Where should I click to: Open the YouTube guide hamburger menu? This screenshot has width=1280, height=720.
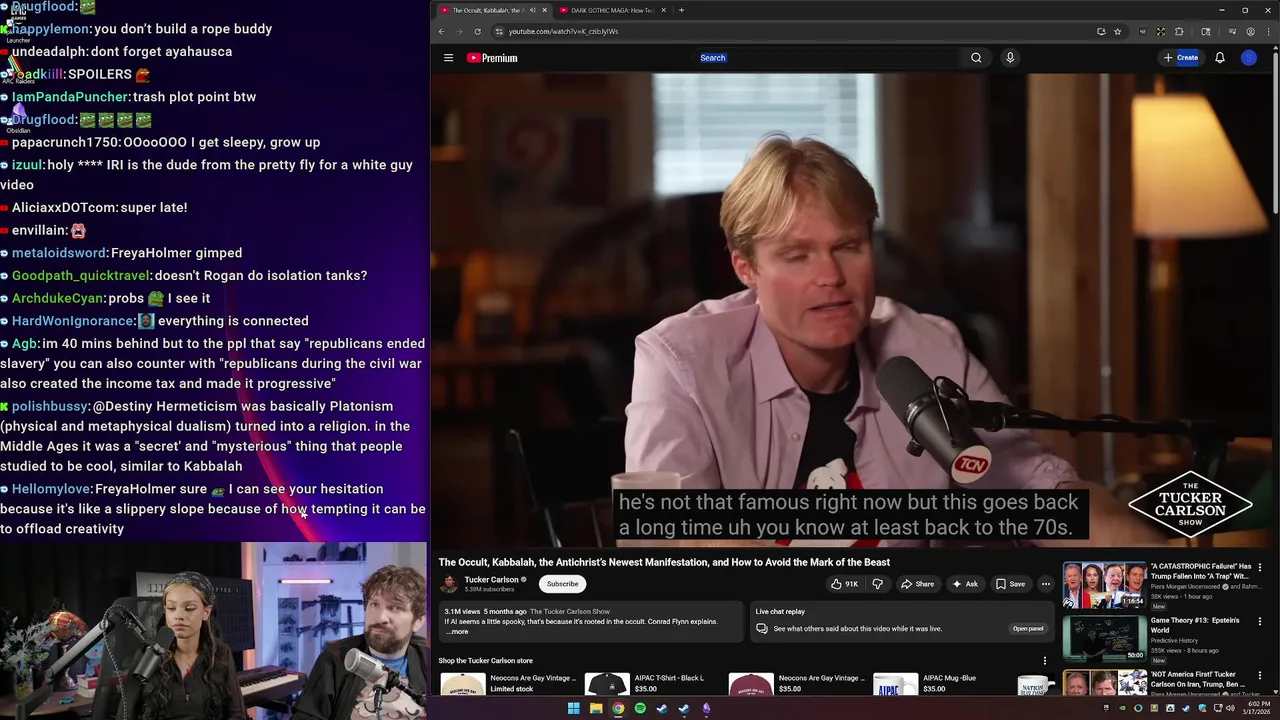pos(448,58)
